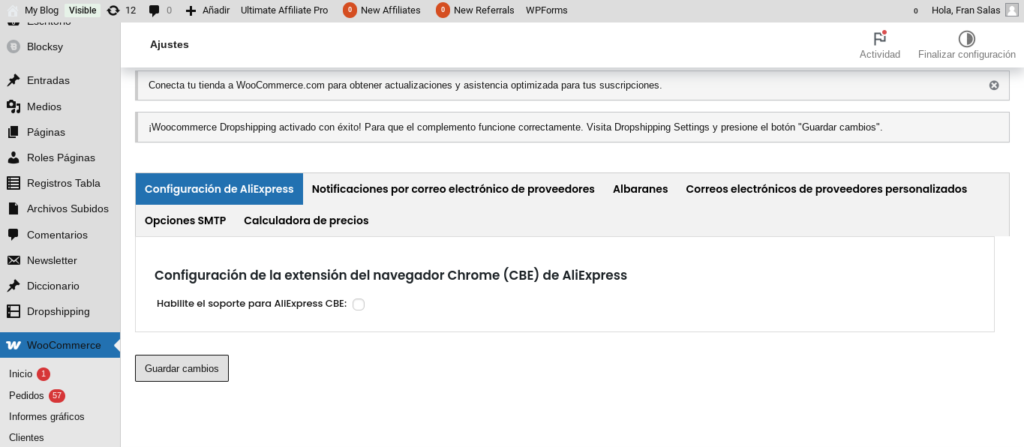Click the Guardar cambios button
The image size is (1024, 447).
pos(182,368)
